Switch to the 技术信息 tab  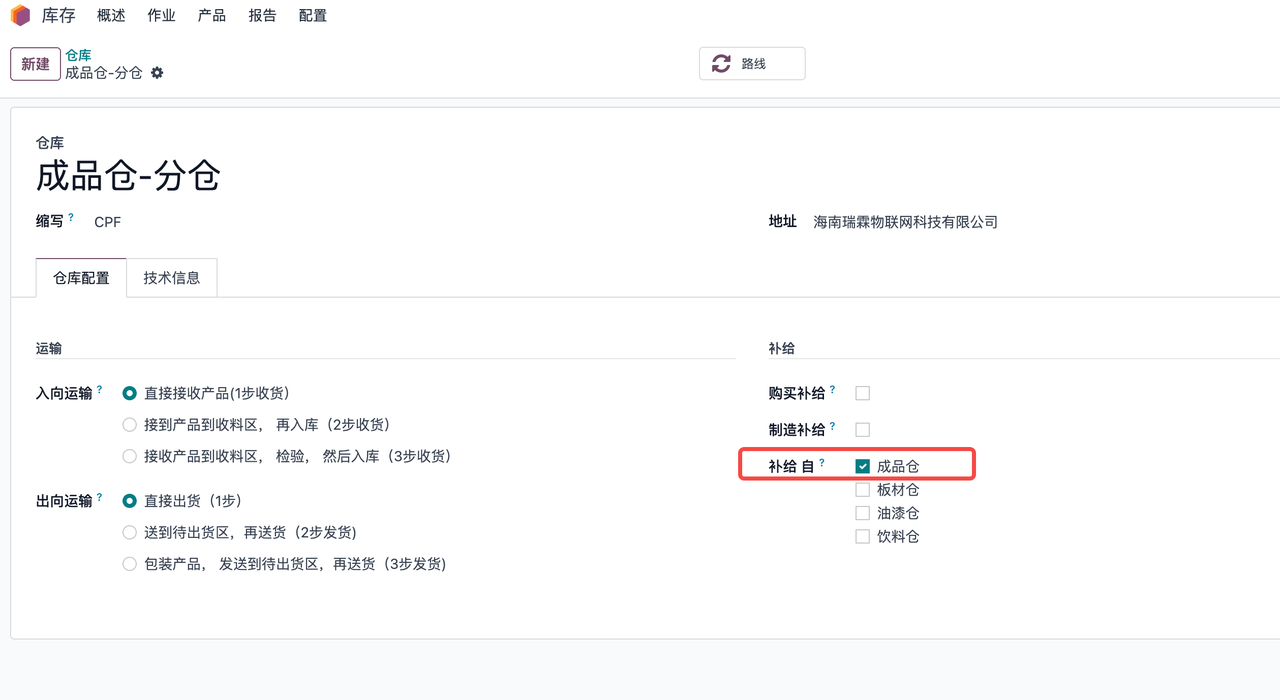[172, 278]
